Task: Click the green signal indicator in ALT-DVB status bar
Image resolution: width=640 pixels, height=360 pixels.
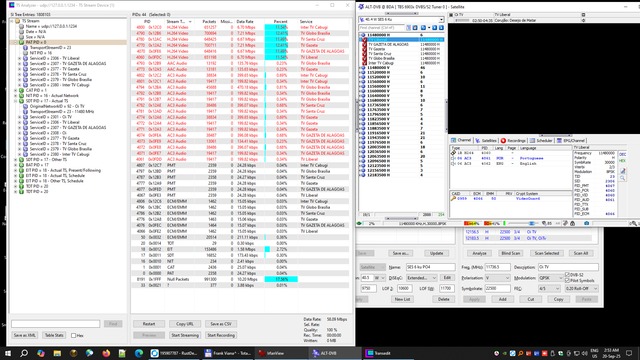Action: click(x=504, y=223)
